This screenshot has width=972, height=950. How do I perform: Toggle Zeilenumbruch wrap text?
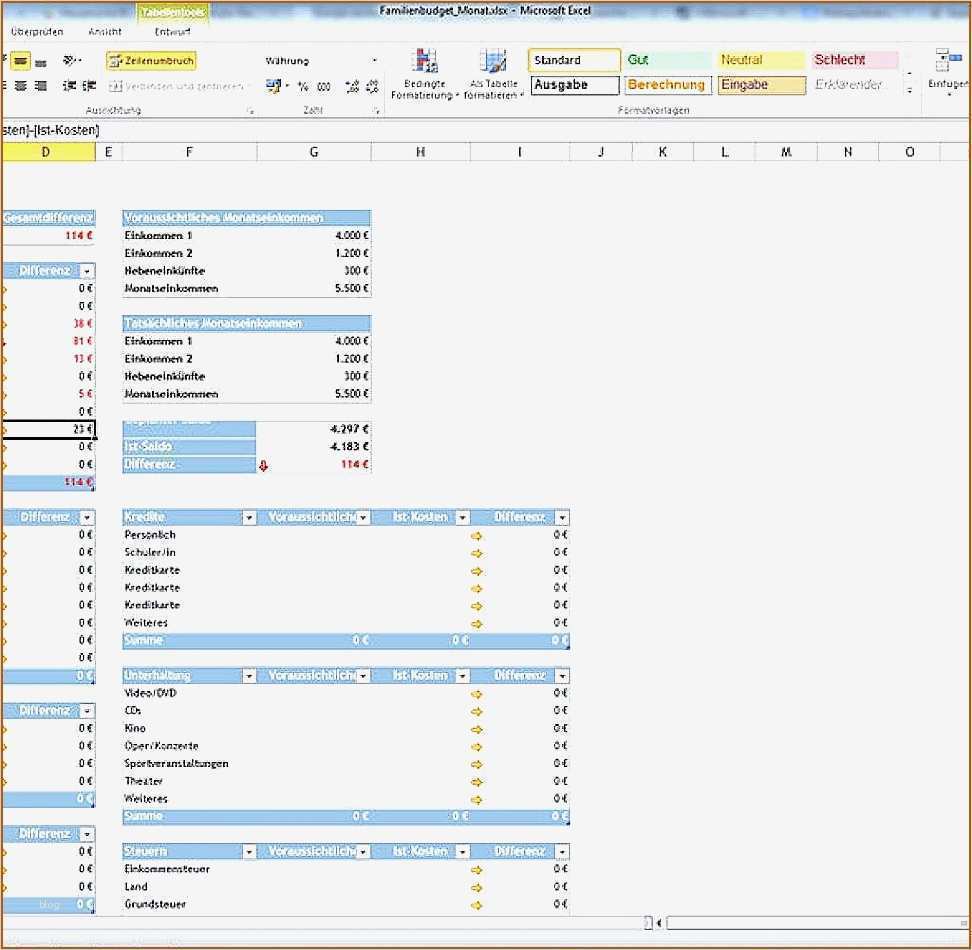click(151, 61)
